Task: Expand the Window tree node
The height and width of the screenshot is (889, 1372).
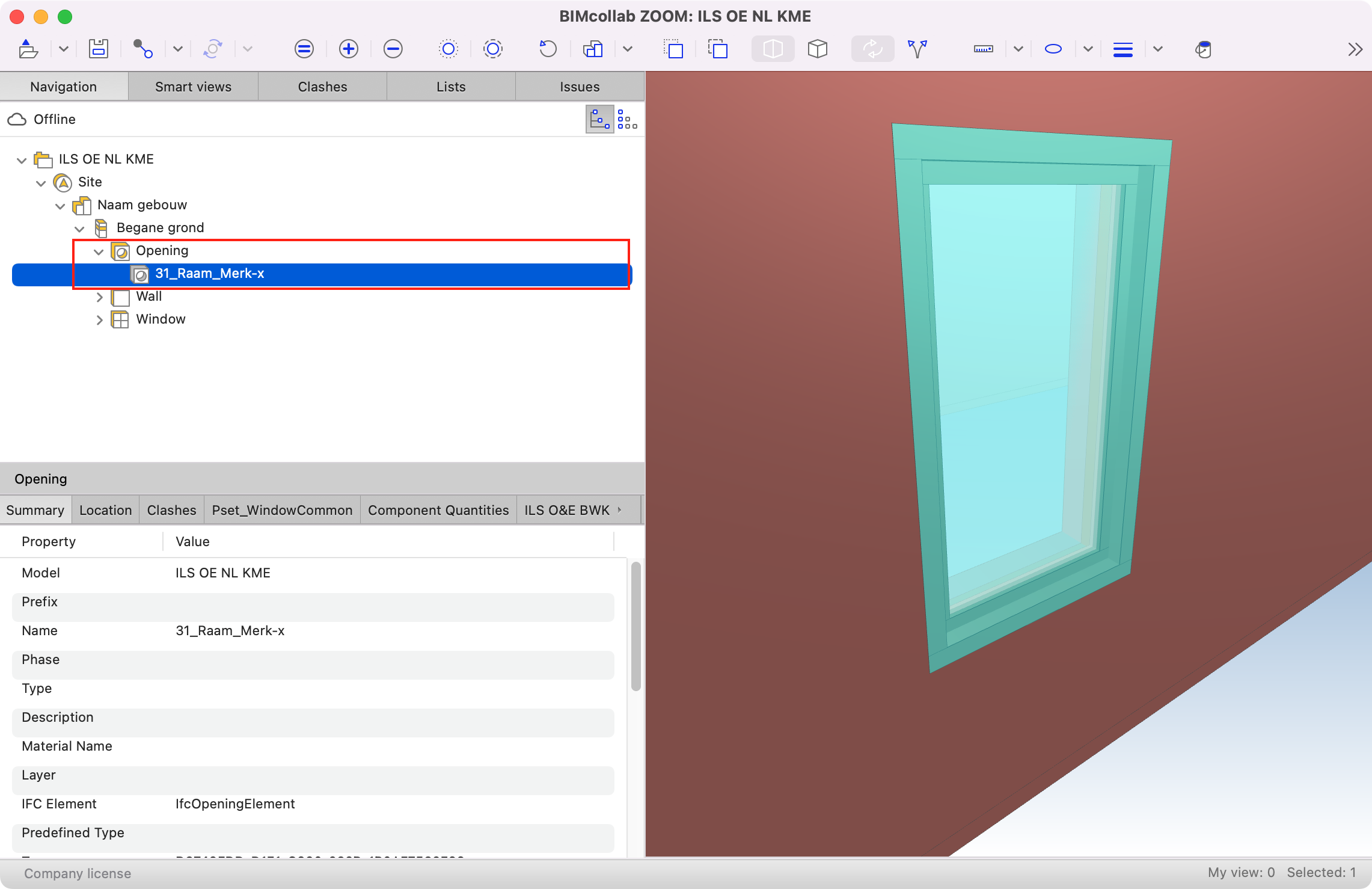Action: pos(100,320)
